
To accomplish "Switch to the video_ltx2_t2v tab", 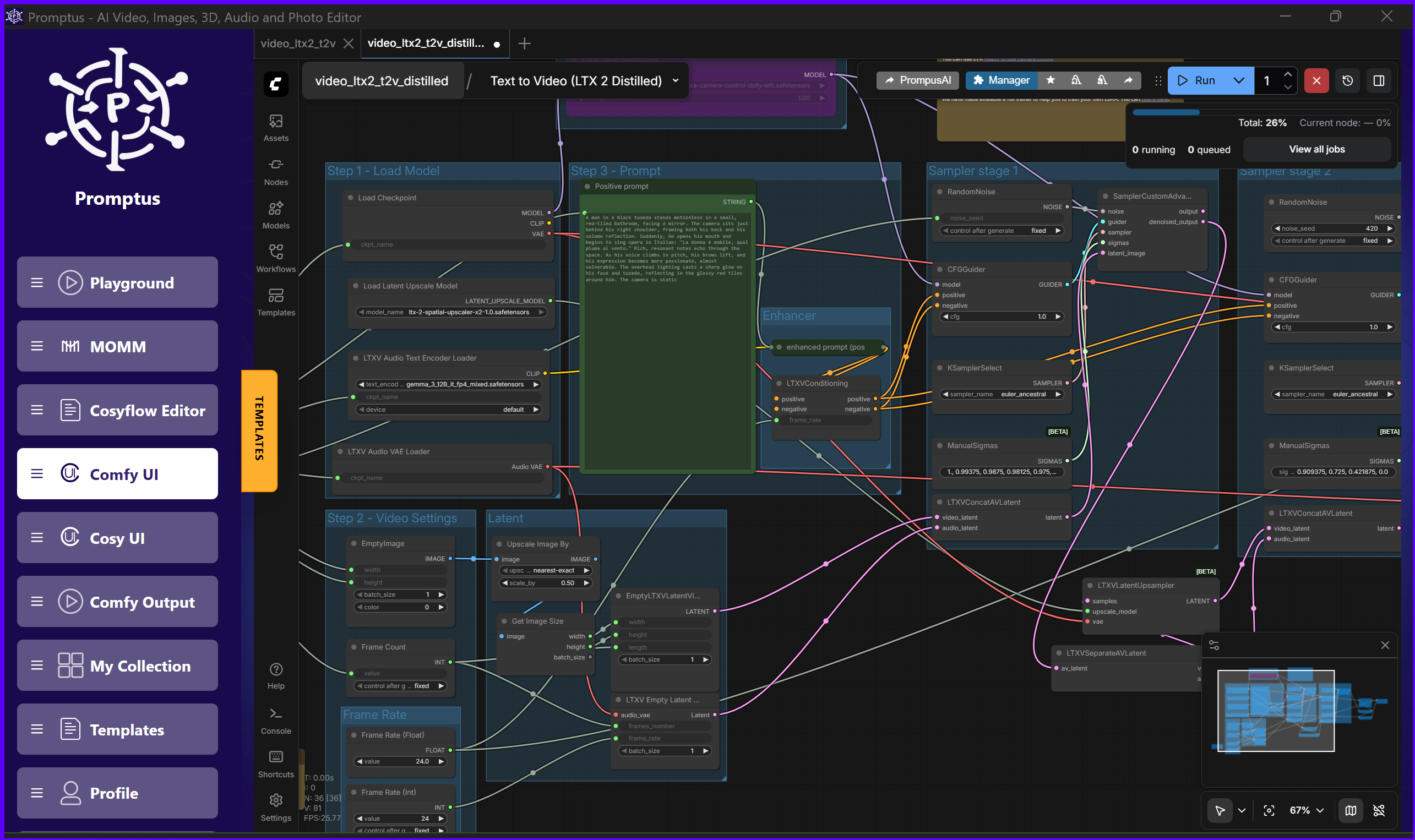I will pyautogui.click(x=298, y=43).
